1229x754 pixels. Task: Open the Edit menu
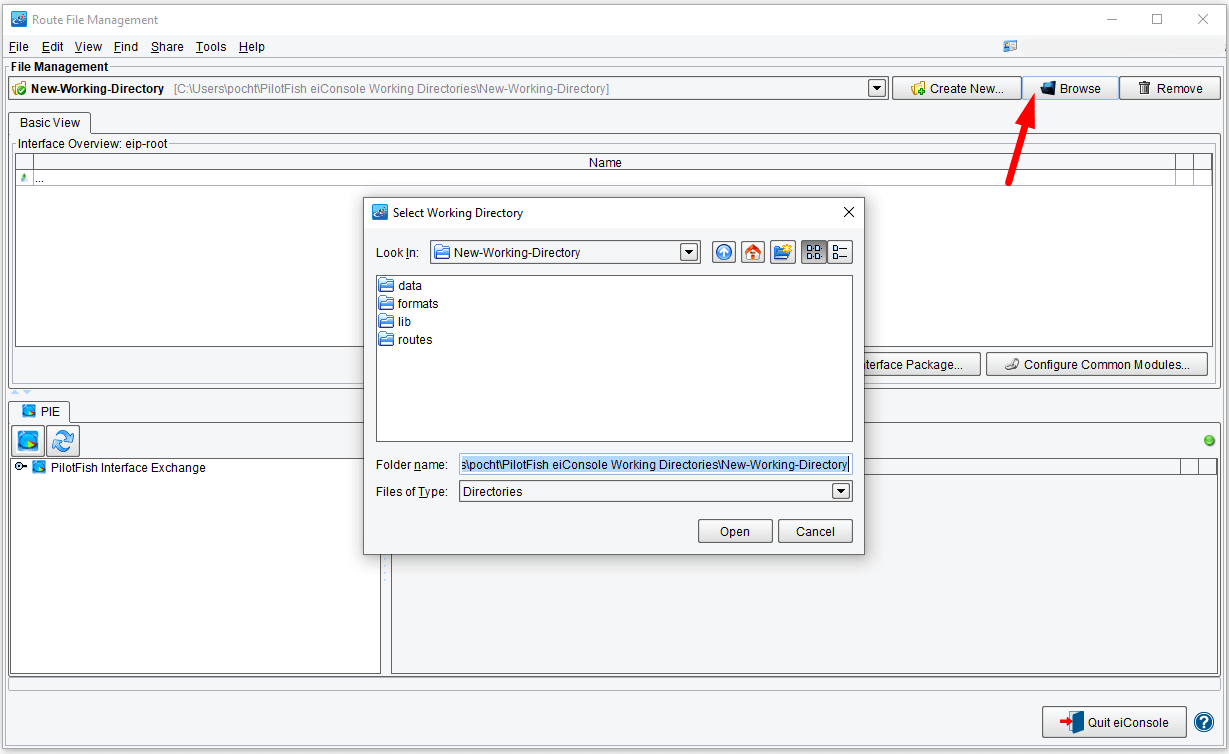click(x=52, y=47)
